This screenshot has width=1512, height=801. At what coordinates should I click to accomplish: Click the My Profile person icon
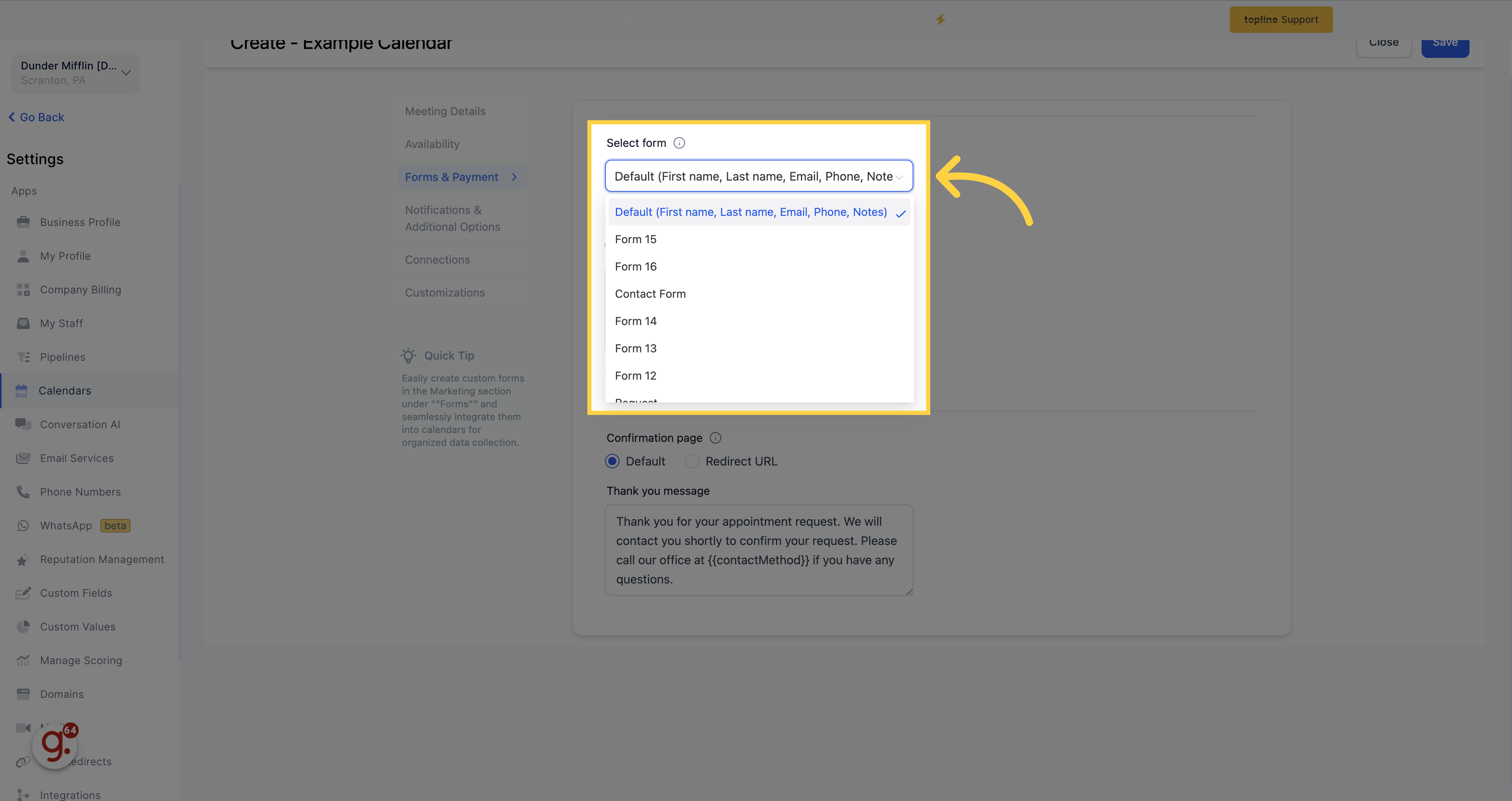tap(23, 256)
